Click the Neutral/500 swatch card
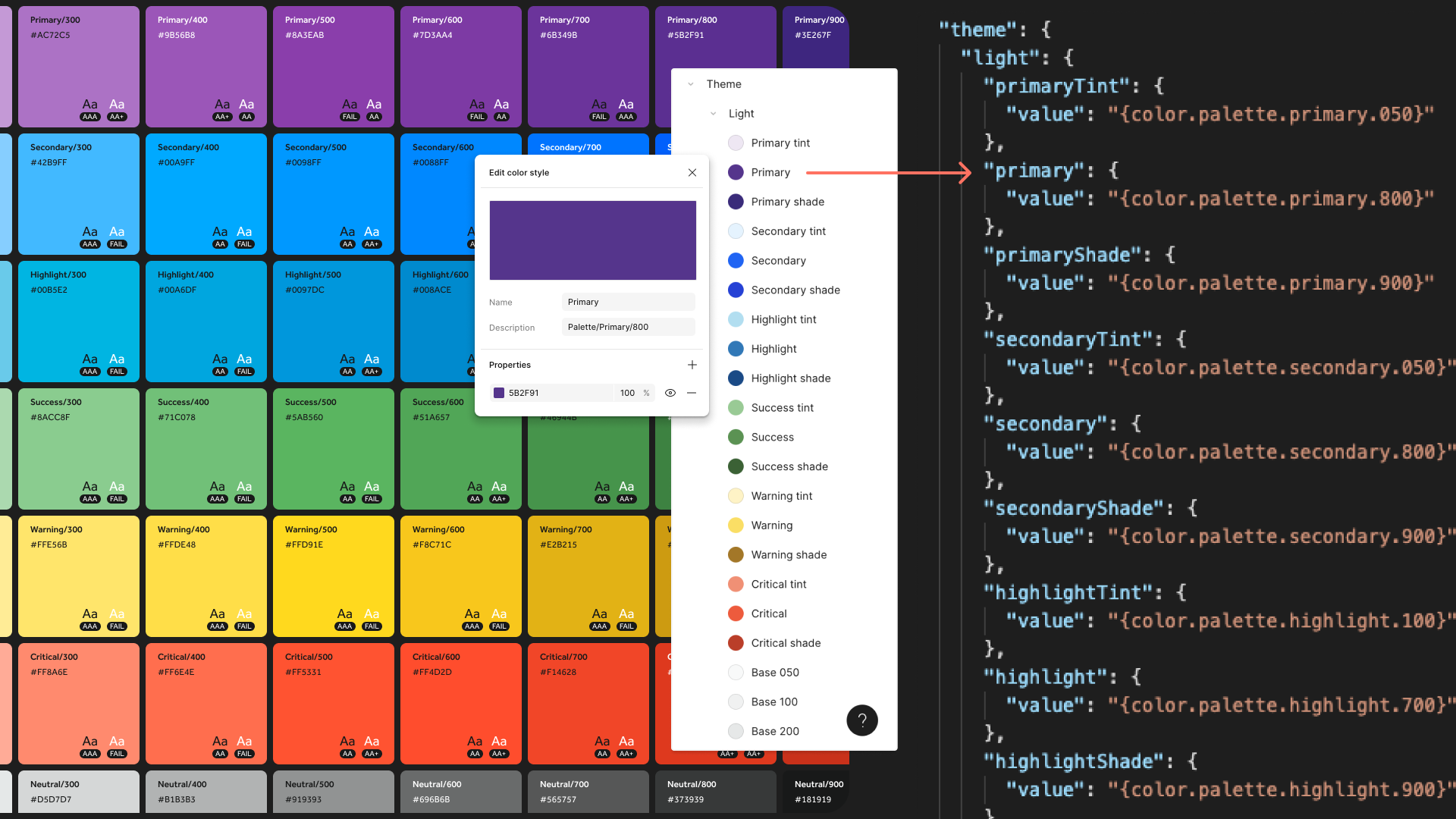The height and width of the screenshot is (819, 1456). [334, 792]
